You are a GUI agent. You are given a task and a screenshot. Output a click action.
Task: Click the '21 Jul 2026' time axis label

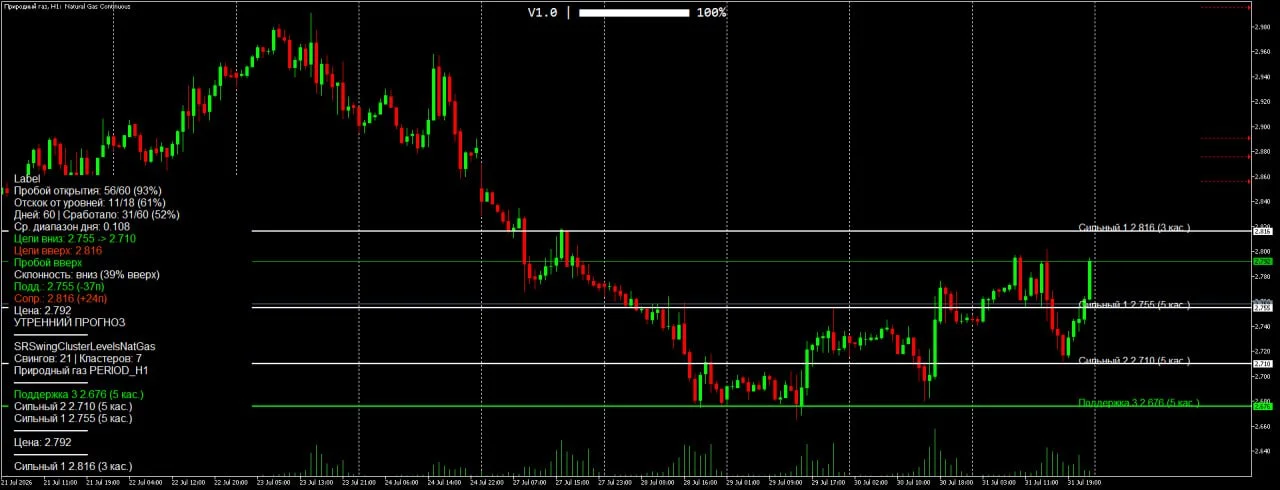click(16, 482)
